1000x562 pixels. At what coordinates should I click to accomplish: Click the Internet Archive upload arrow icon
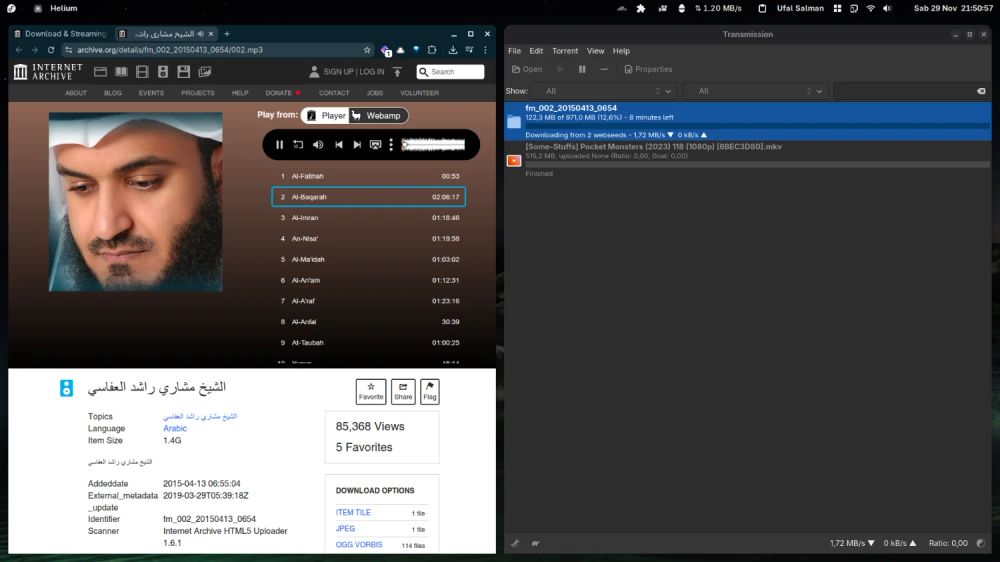tap(397, 72)
